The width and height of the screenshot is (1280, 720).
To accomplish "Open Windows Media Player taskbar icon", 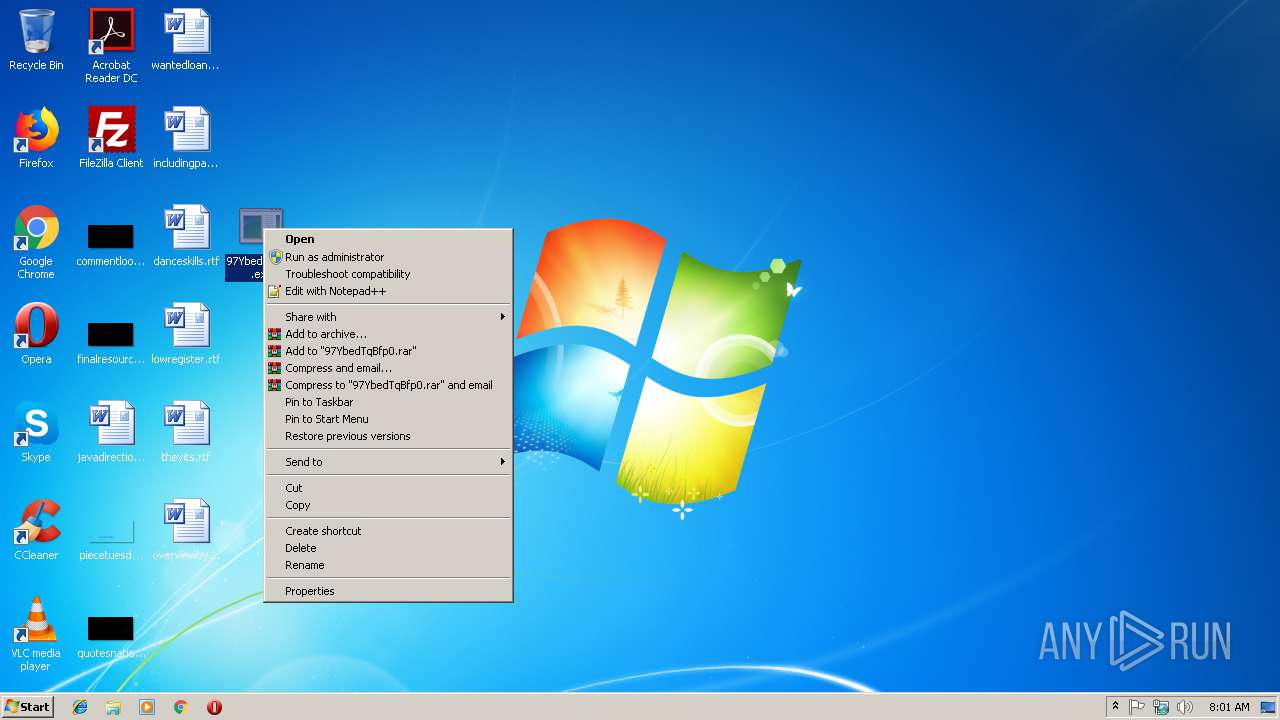I will click(147, 707).
